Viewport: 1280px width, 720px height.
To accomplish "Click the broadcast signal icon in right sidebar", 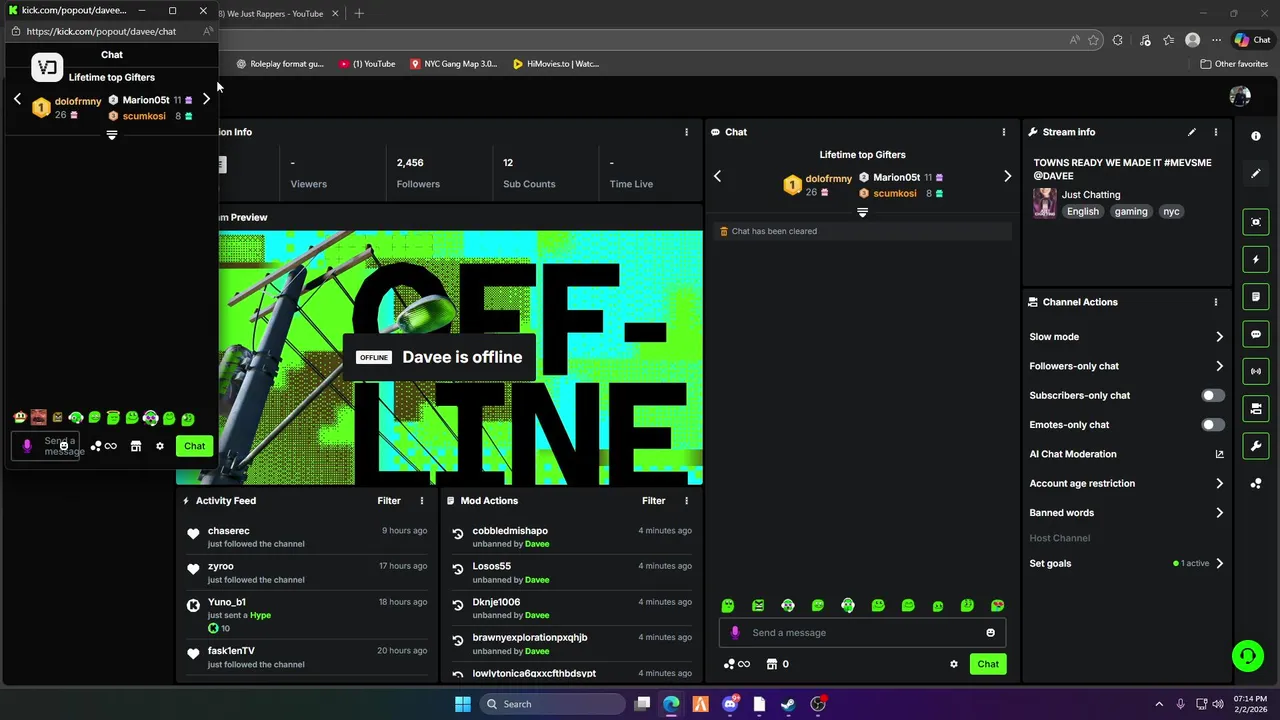I will 1256,371.
